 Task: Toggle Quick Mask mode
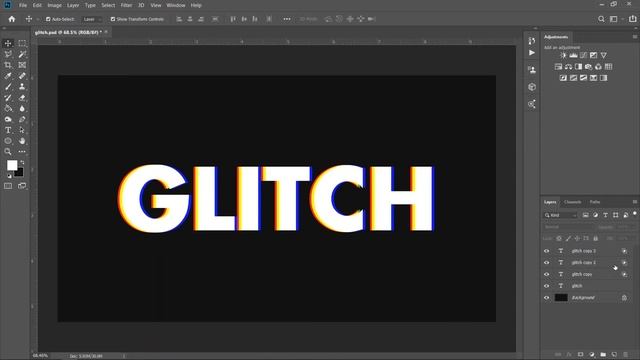(8, 186)
